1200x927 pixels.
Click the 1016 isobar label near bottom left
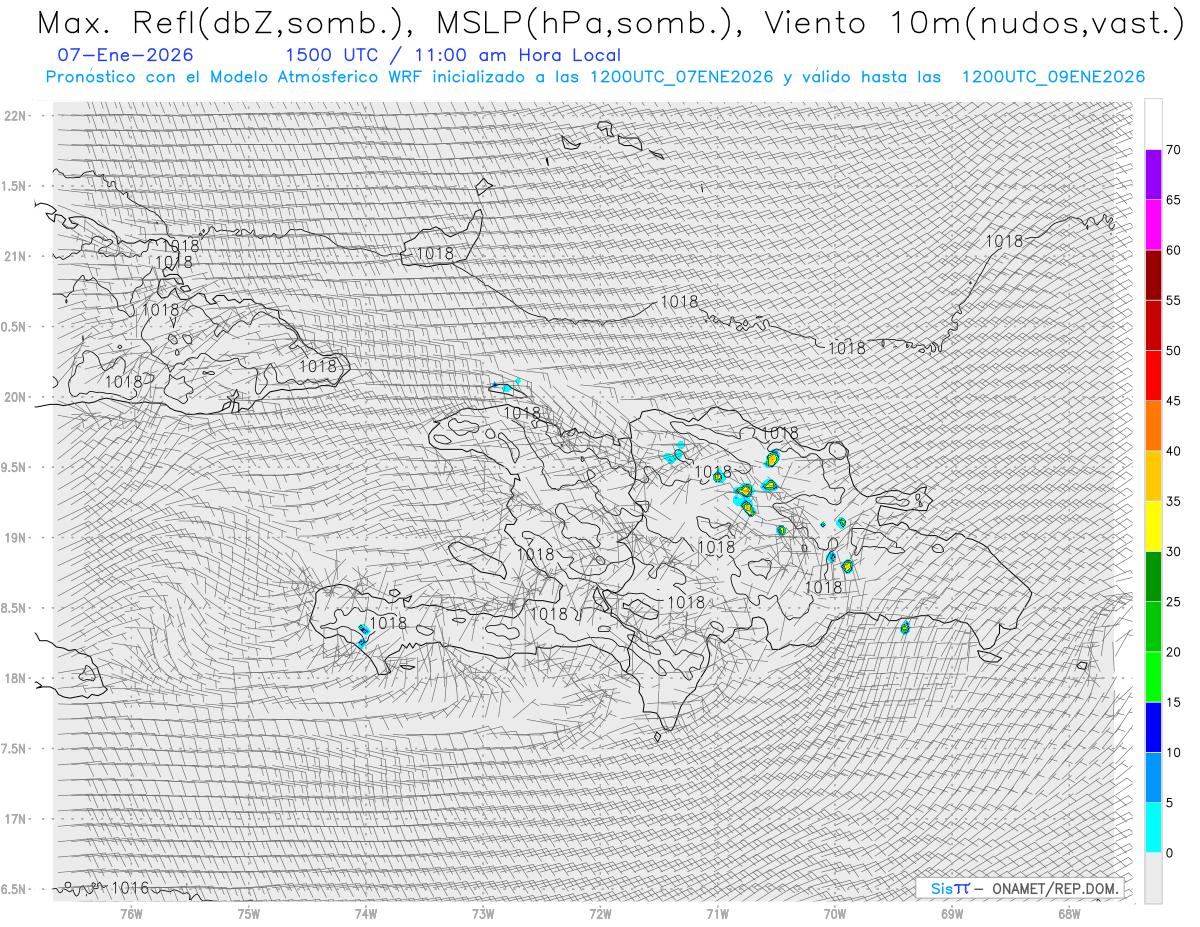[130, 887]
